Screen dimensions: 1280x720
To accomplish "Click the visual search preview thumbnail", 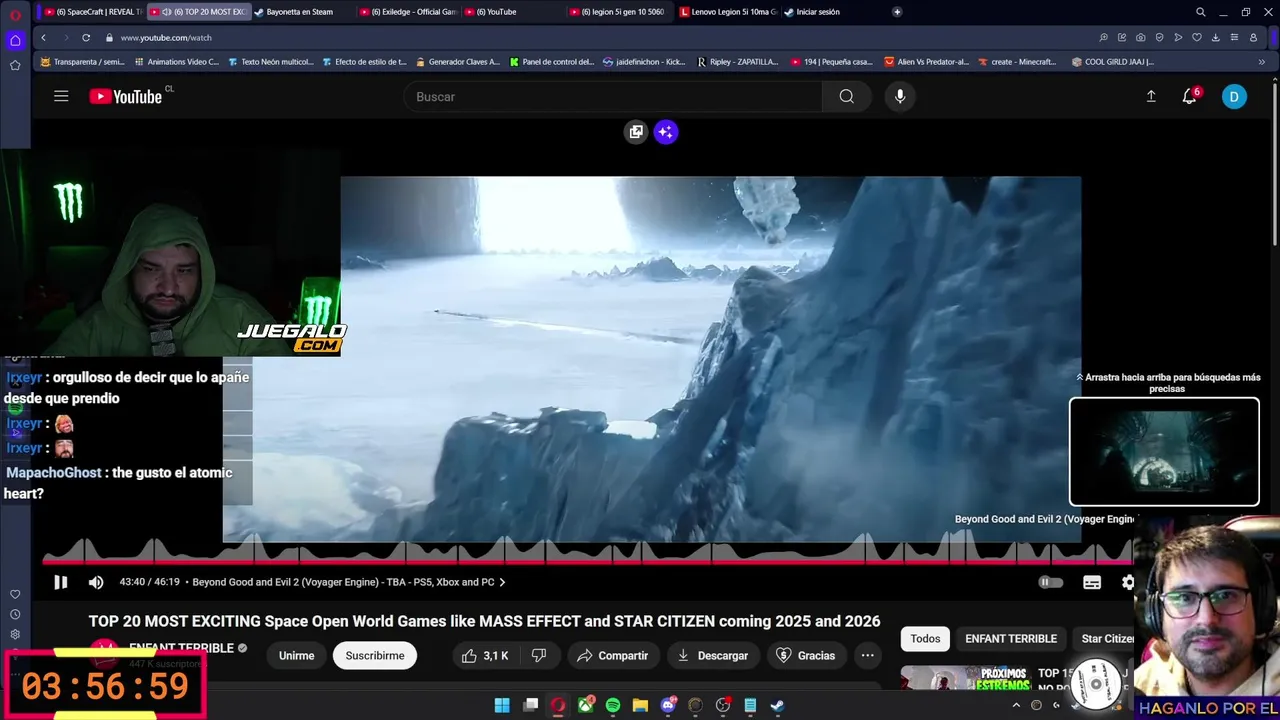I will coord(1164,452).
